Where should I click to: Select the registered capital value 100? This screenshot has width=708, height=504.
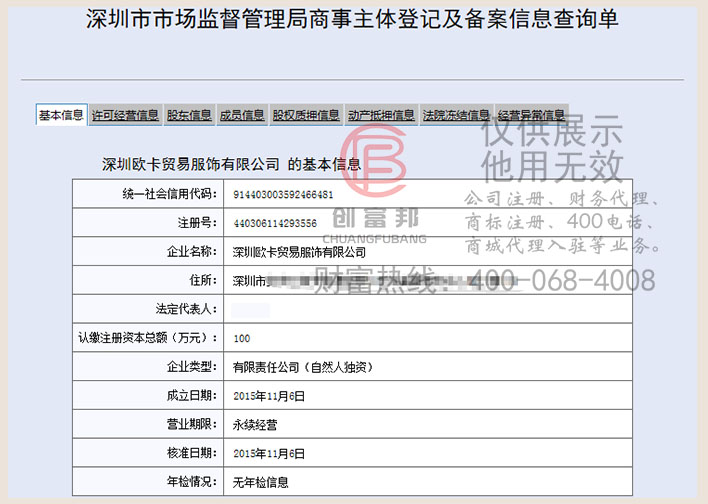[x=242, y=338]
